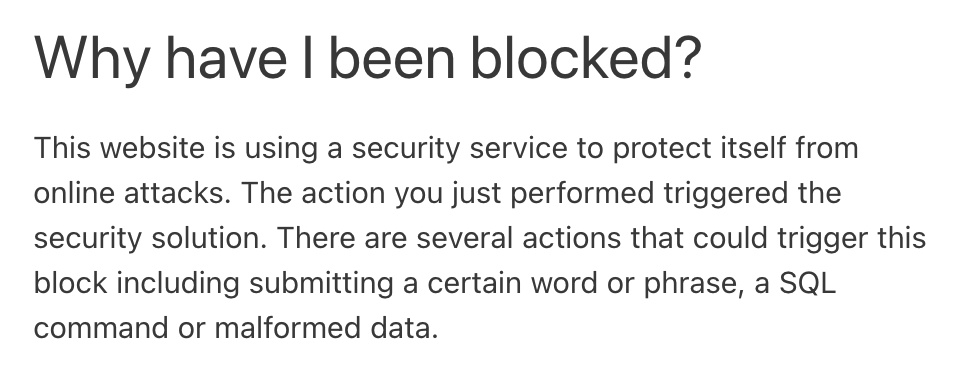Click the word "SQL" in the paragraph
Image resolution: width=958 pixels, height=380 pixels.
807,283
